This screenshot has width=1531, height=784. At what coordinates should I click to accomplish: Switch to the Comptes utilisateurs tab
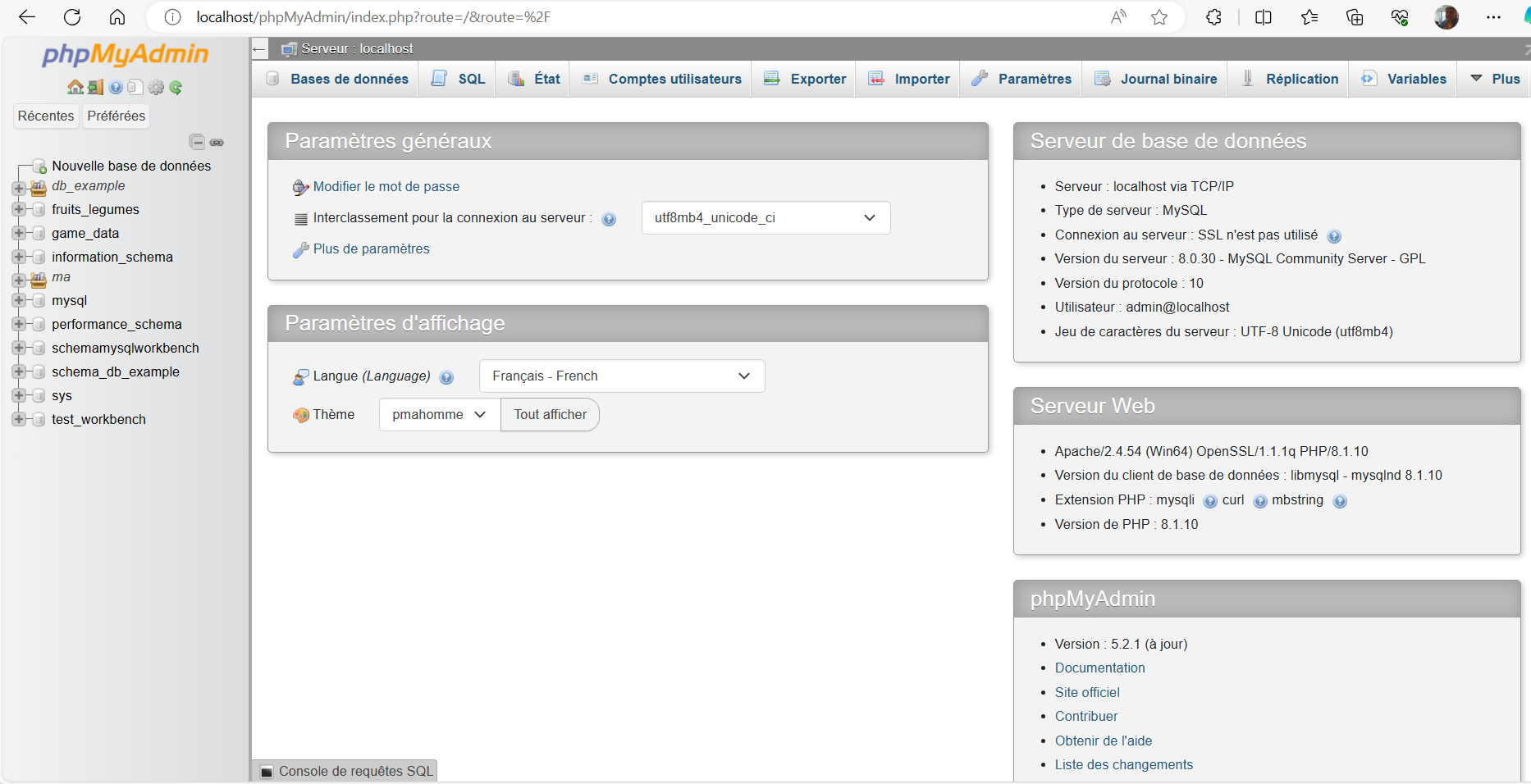(x=662, y=79)
